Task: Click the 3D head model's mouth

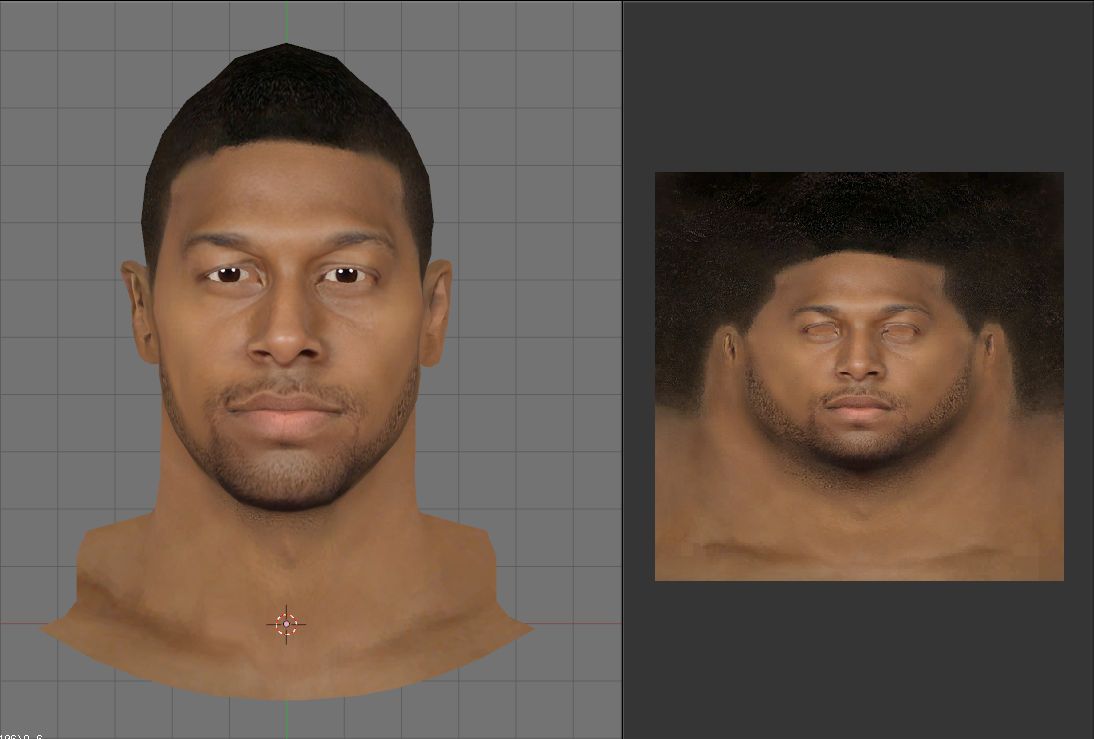Action: (x=287, y=406)
